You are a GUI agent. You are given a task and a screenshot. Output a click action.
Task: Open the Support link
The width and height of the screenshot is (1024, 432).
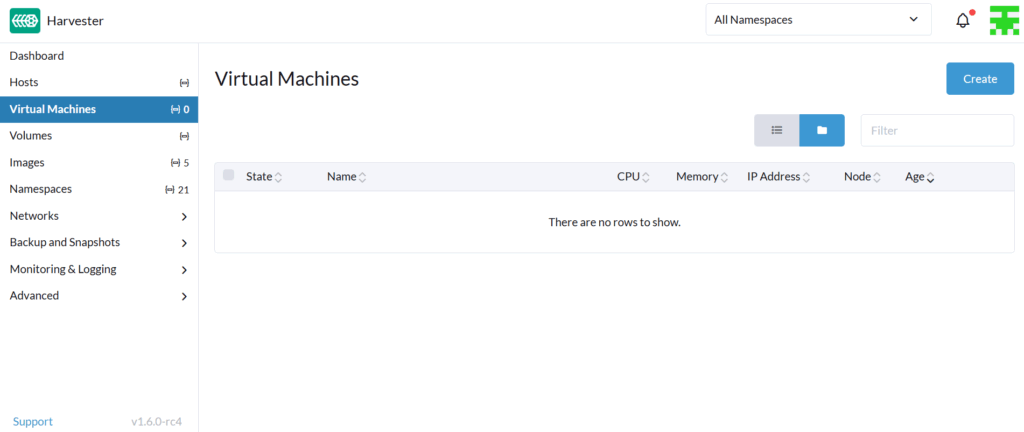tap(33, 421)
